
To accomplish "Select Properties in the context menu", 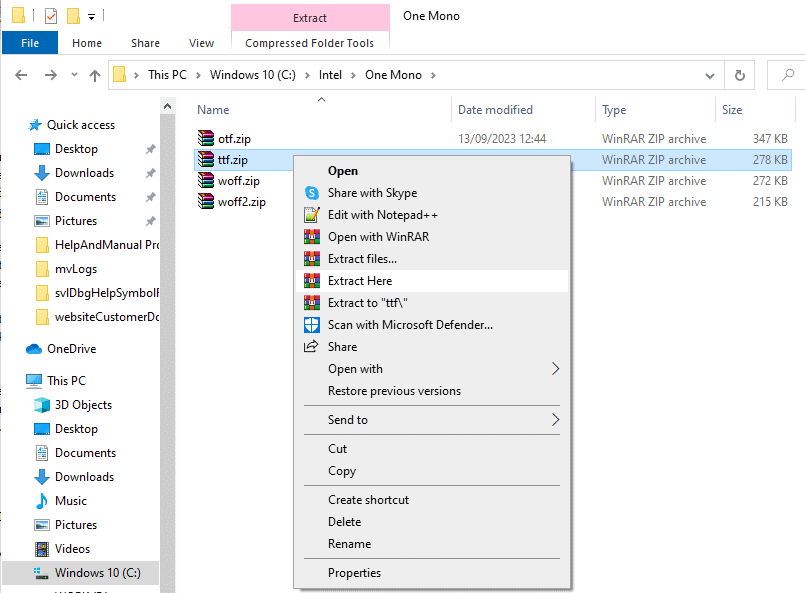I will pyautogui.click(x=432, y=573).
